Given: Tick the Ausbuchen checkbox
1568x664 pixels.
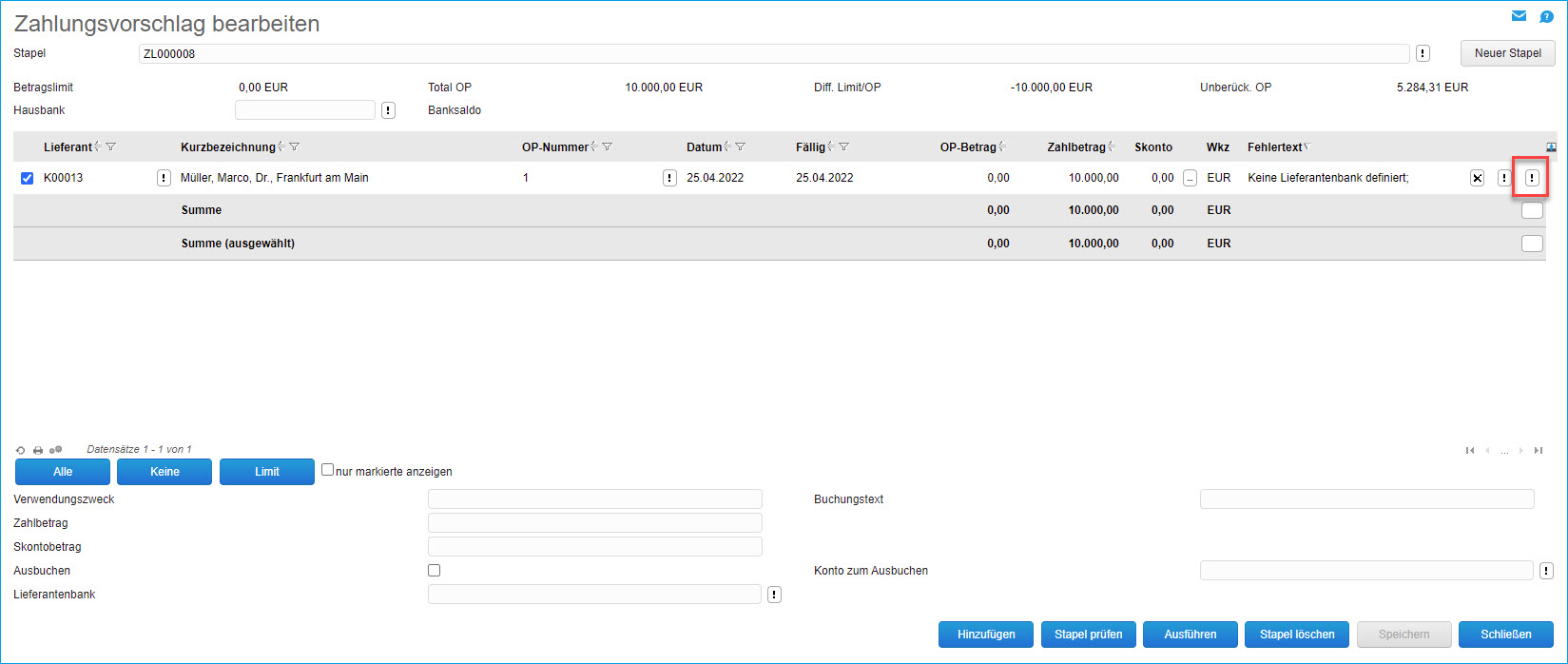Looking at the screenshot, I should click(x=434, y=571).
